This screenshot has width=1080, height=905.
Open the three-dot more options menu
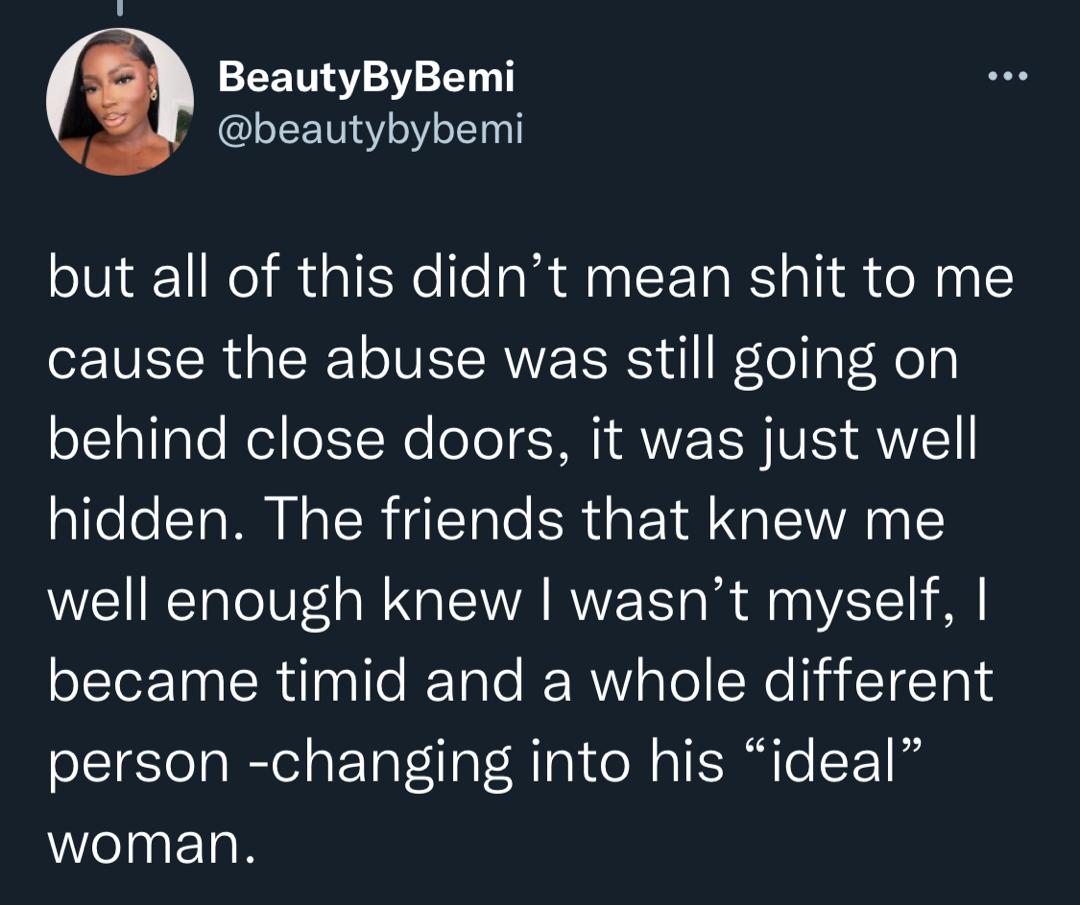point(1006,77)
